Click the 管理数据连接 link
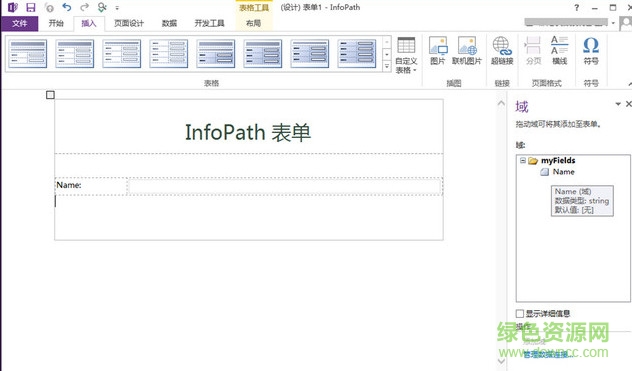 548,354
